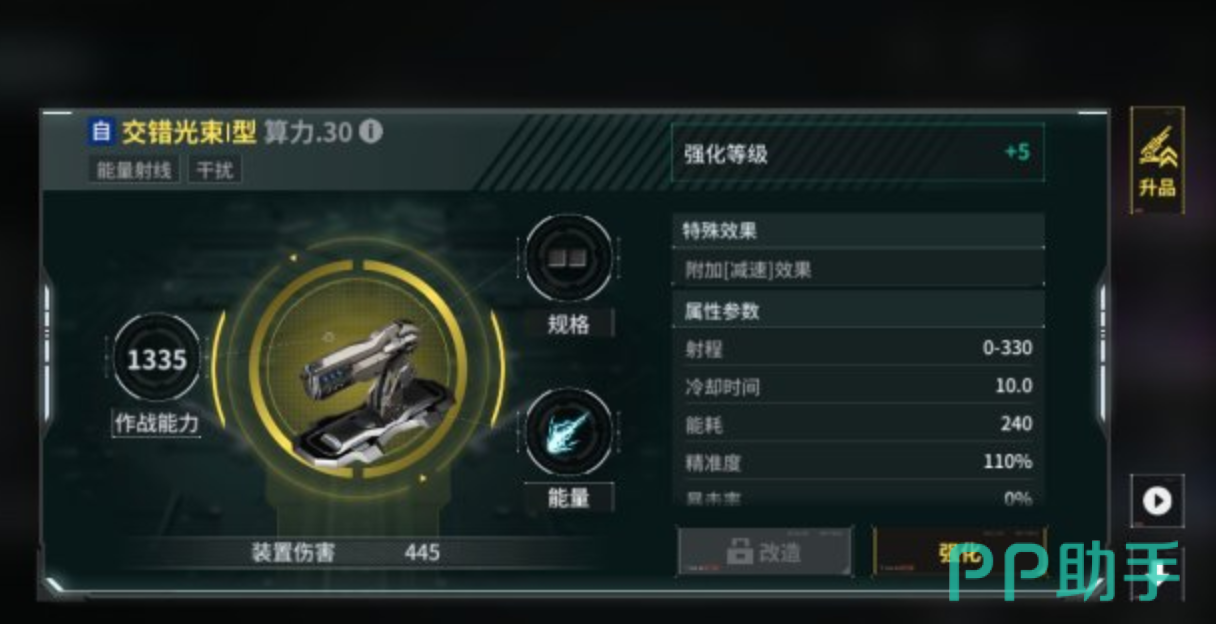Tap the 1335 combat power circle
The image size is (1216, 624).
click(157, 360)
